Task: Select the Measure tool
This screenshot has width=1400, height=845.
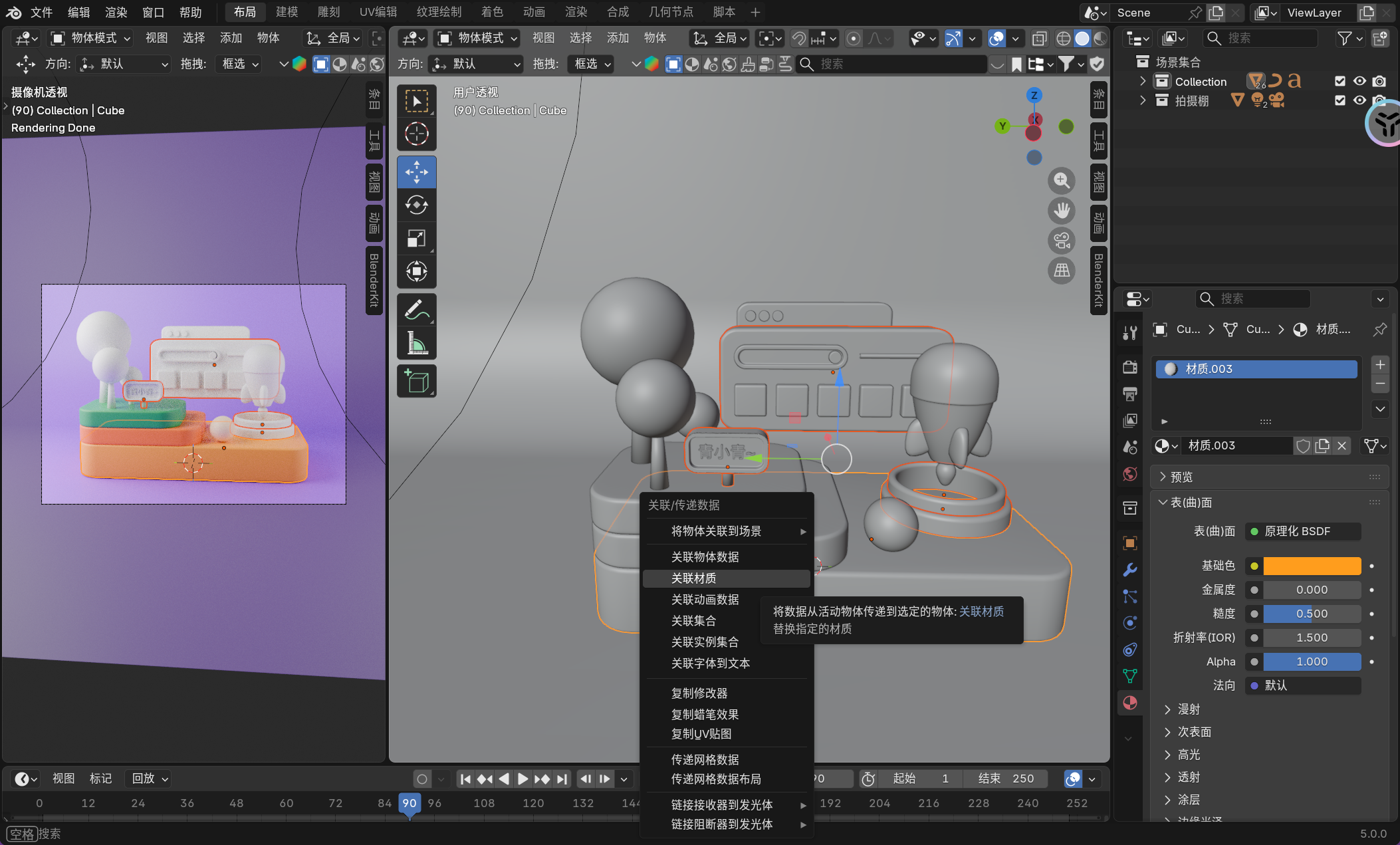Action: tap(417, 344)
